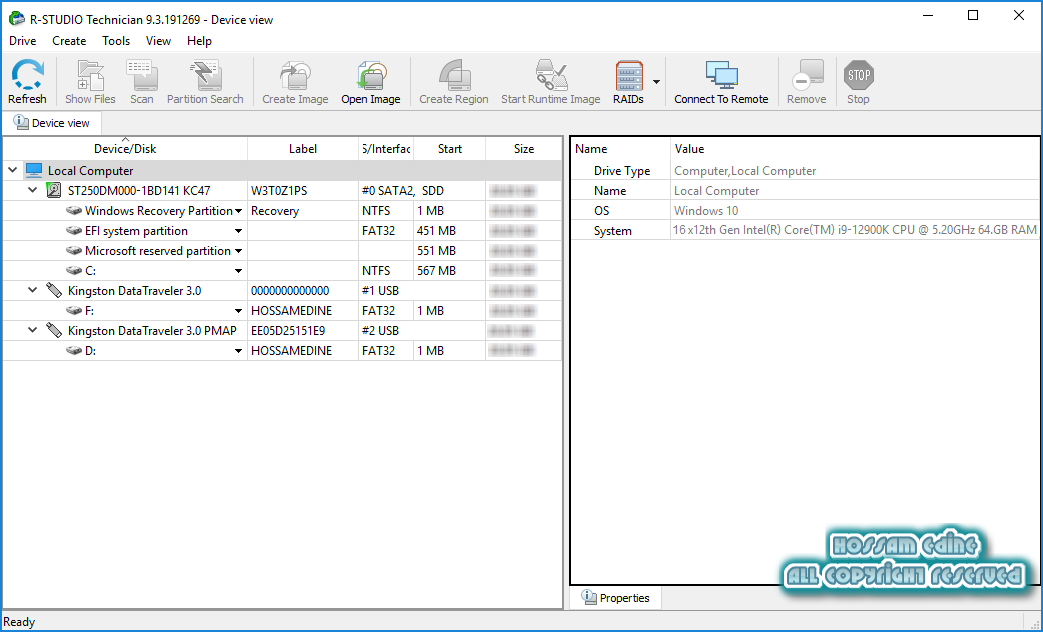This screenshot has width=1043, height=632.
Task: Click the Kingston DataTraveler 3.0 USB icon
Action: pos(54,291)
